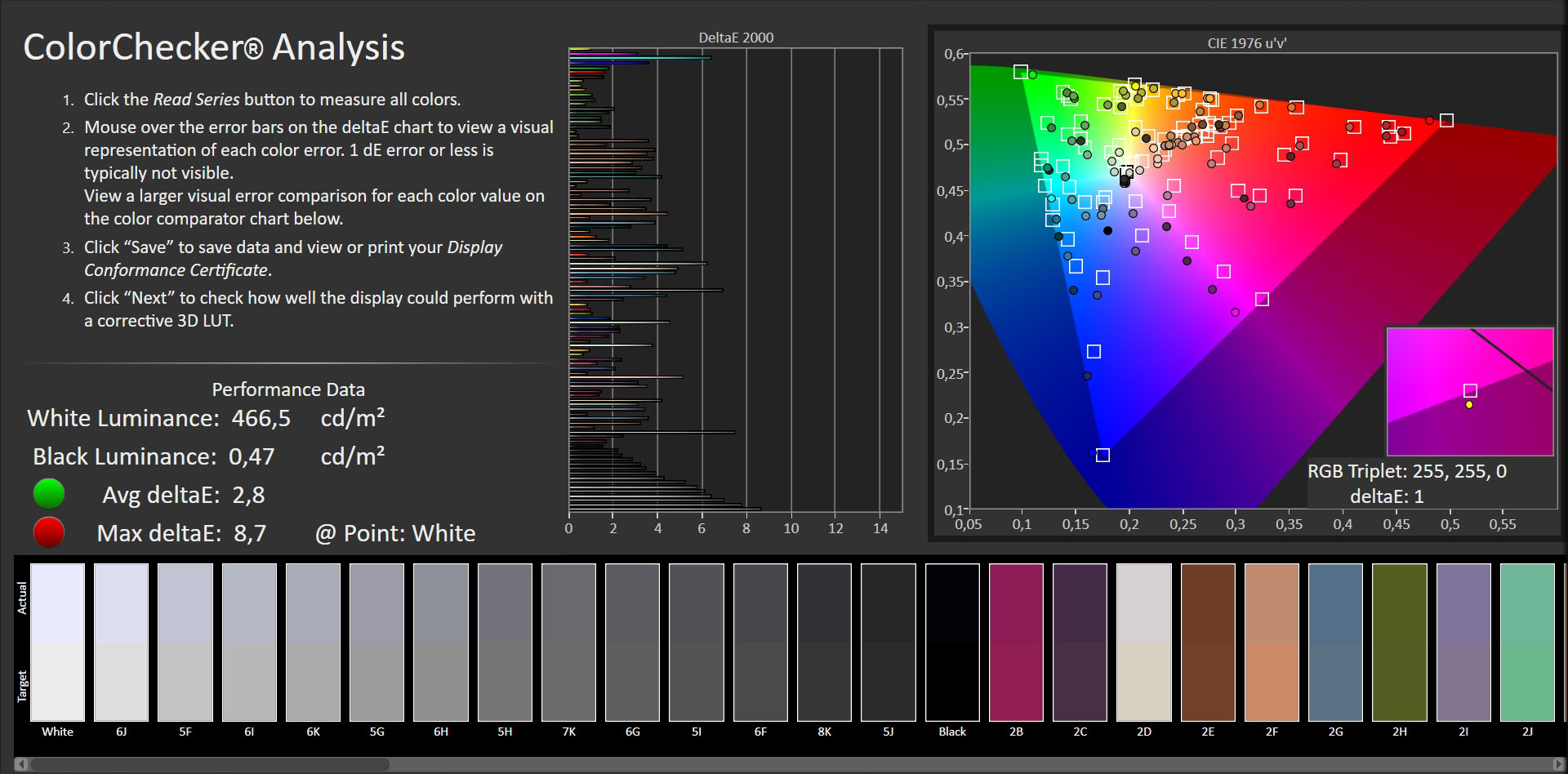
Task: Click the longest bar at bottom of DeltaE 2000 chart
Action: 665,509
